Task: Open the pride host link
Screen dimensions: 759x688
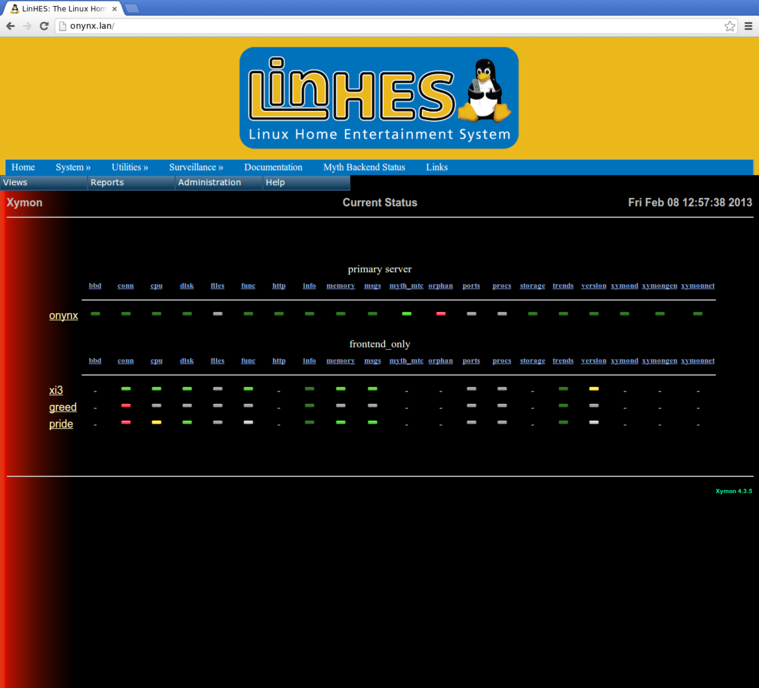Action: point(61,424)
